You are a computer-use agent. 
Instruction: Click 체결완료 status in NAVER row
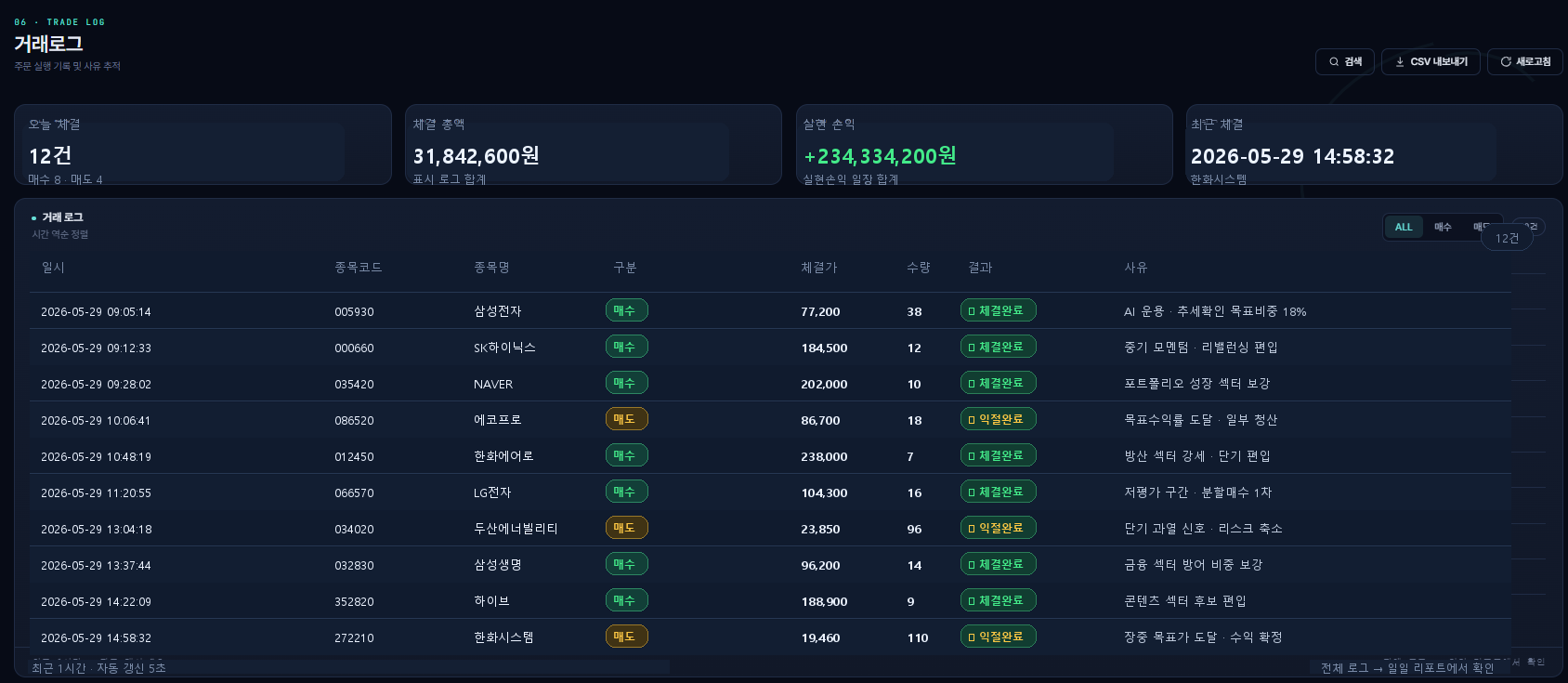pos(999,383)
